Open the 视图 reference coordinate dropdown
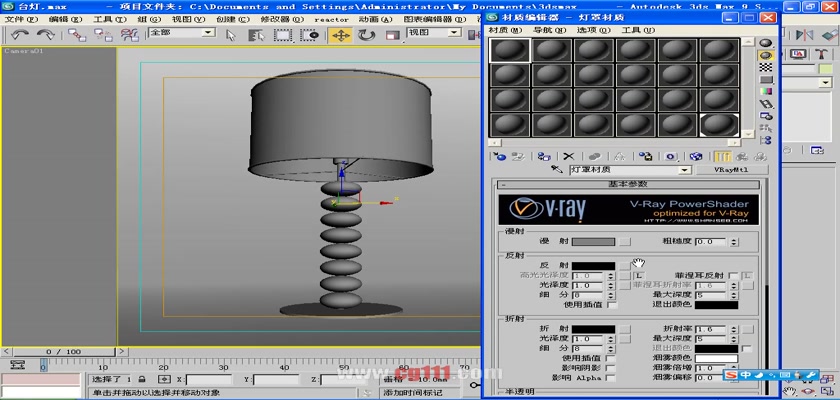 pos(454,33)
